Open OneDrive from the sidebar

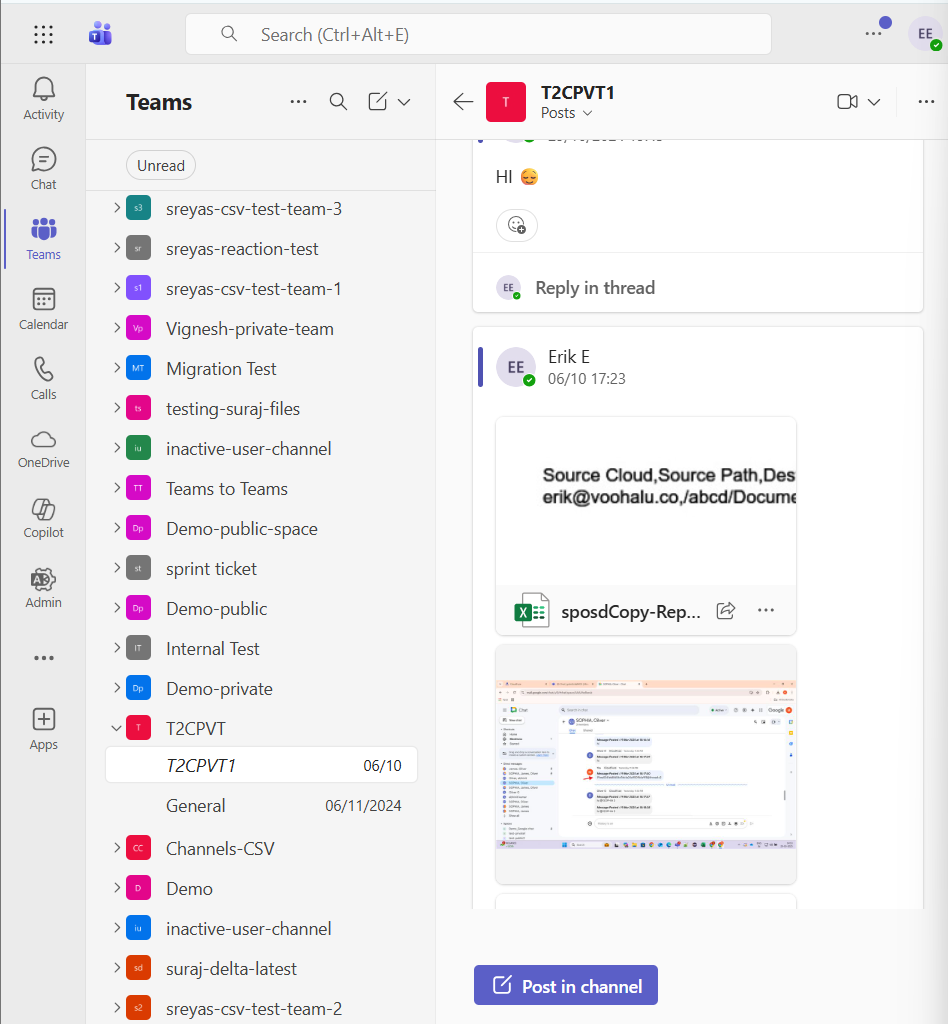tap(43, 448)
